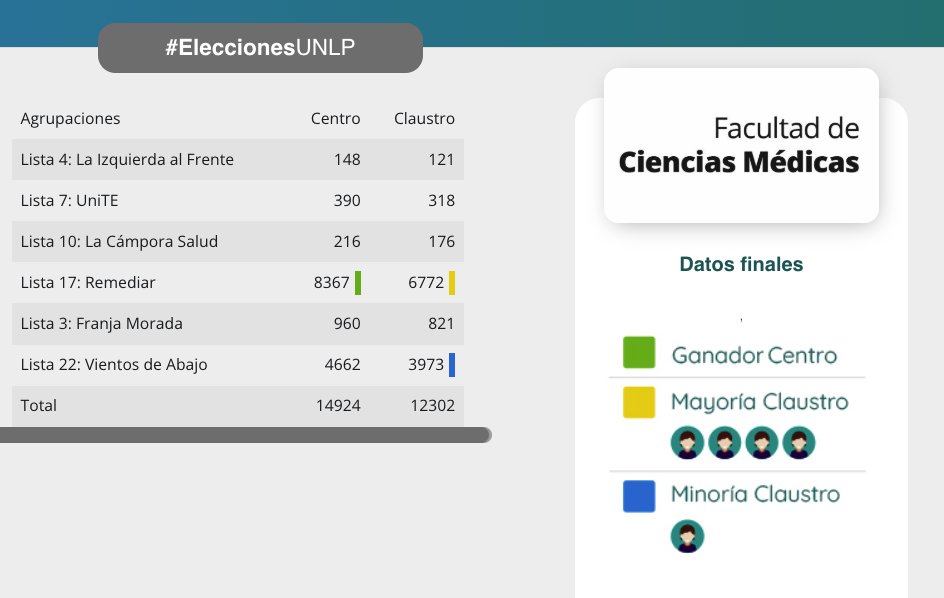The height and width of the screenshot is (598, 944).
Task: Click the first avatar under Mayoría Claustro
Action: [x=687, y=442]
